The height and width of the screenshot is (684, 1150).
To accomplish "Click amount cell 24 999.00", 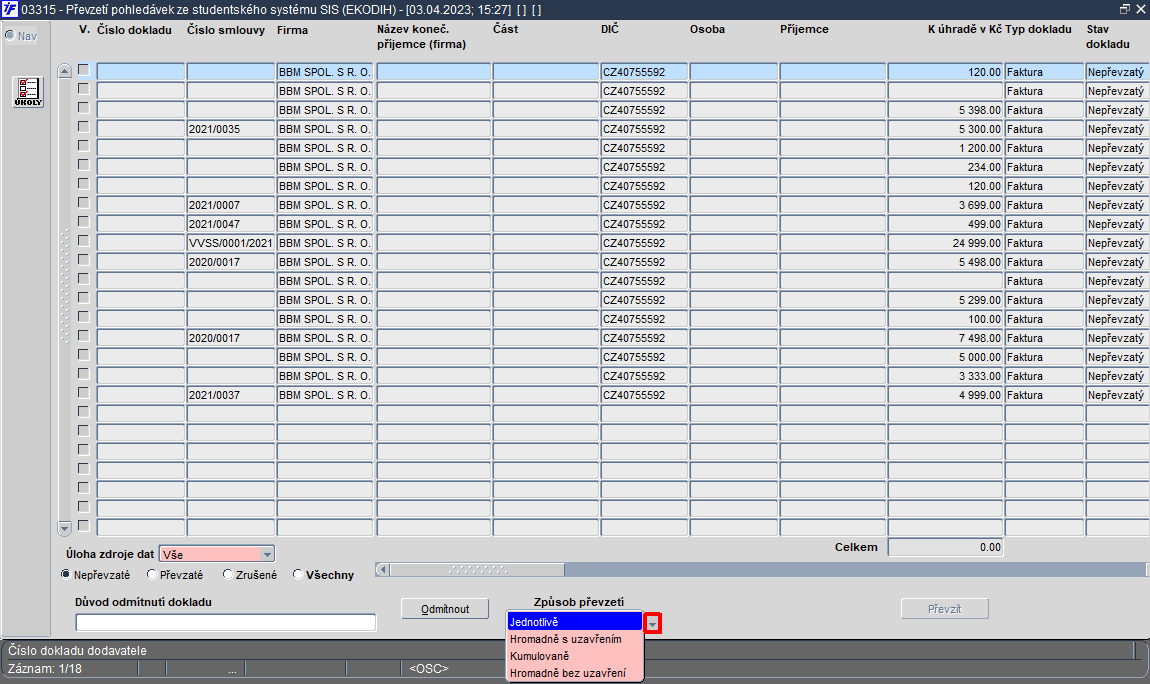I will [945, 243].
